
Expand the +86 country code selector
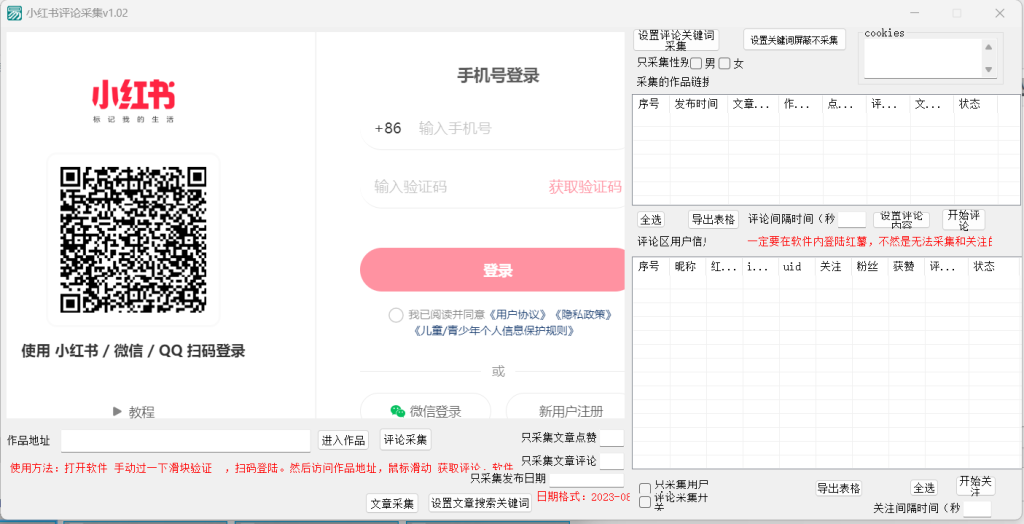tap(388, 128)
